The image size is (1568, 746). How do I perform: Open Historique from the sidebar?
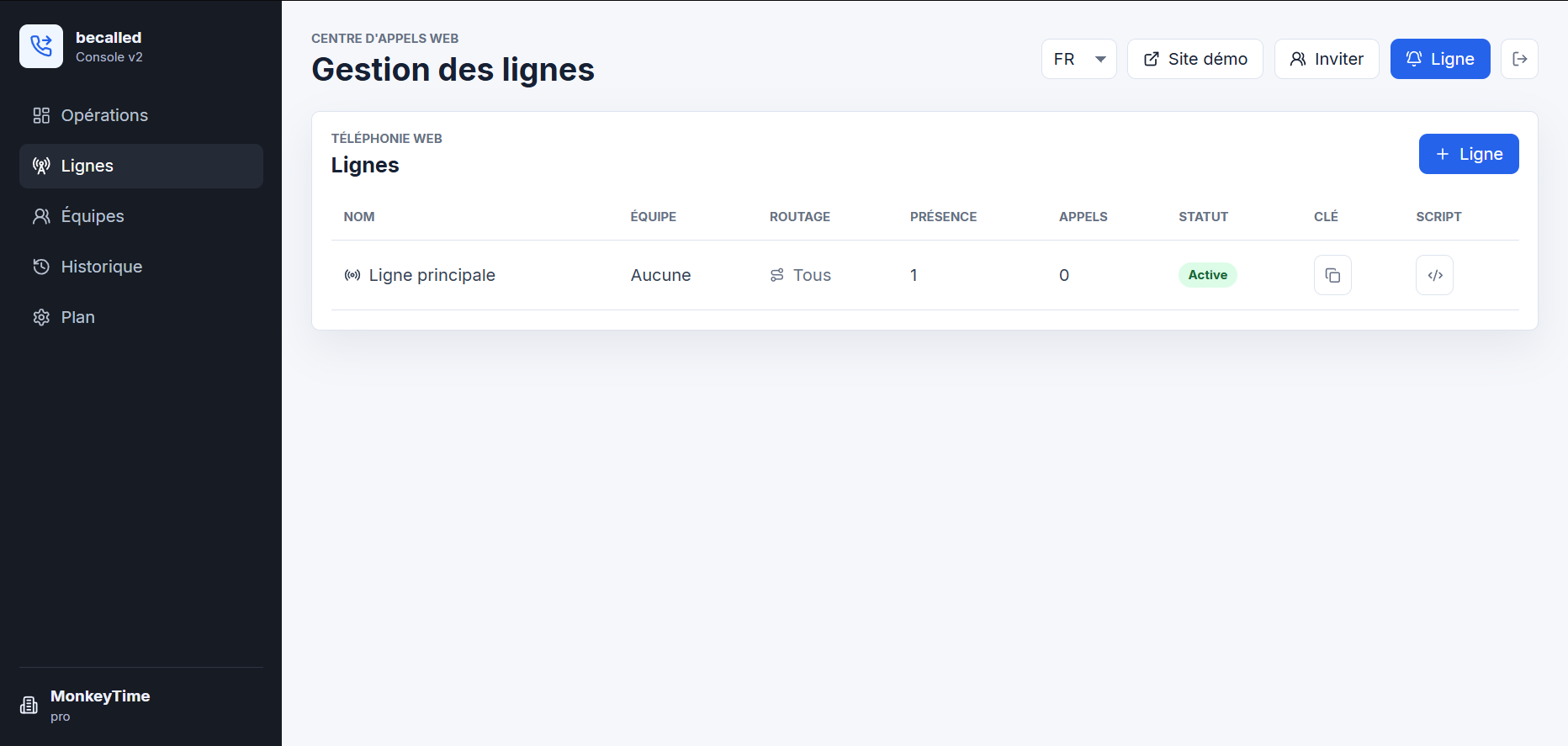(x=141, y=267)
